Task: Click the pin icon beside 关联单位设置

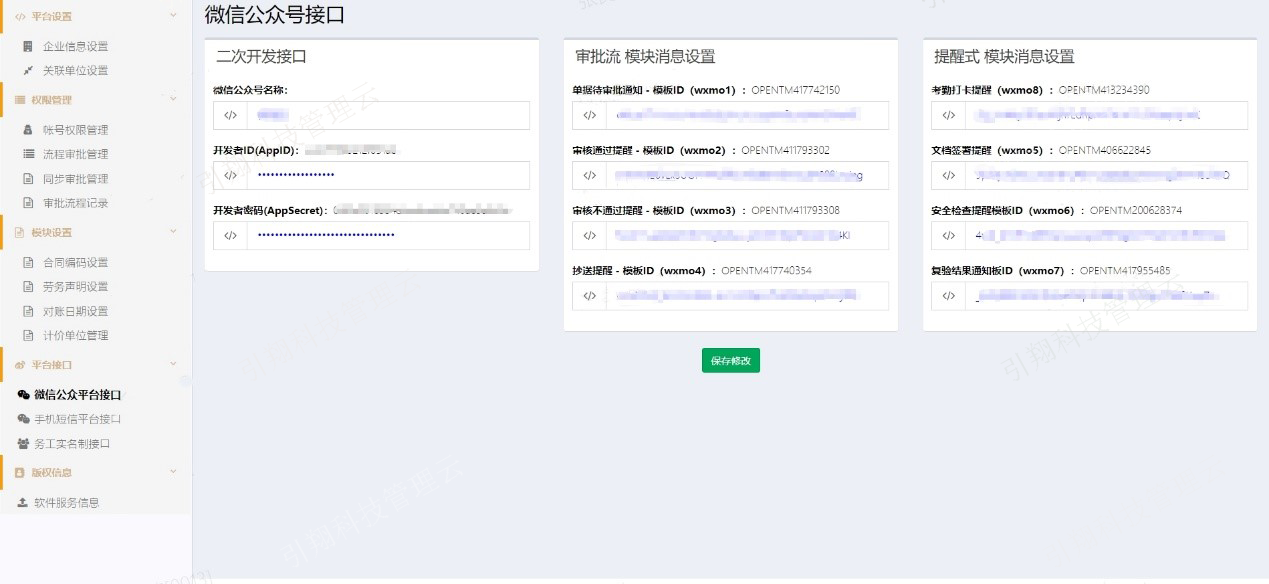Action: coord(28,70)
